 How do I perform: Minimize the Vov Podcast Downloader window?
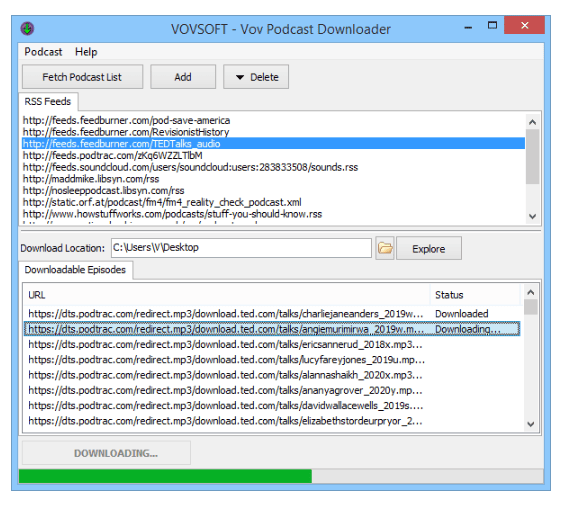coord(468,27)
